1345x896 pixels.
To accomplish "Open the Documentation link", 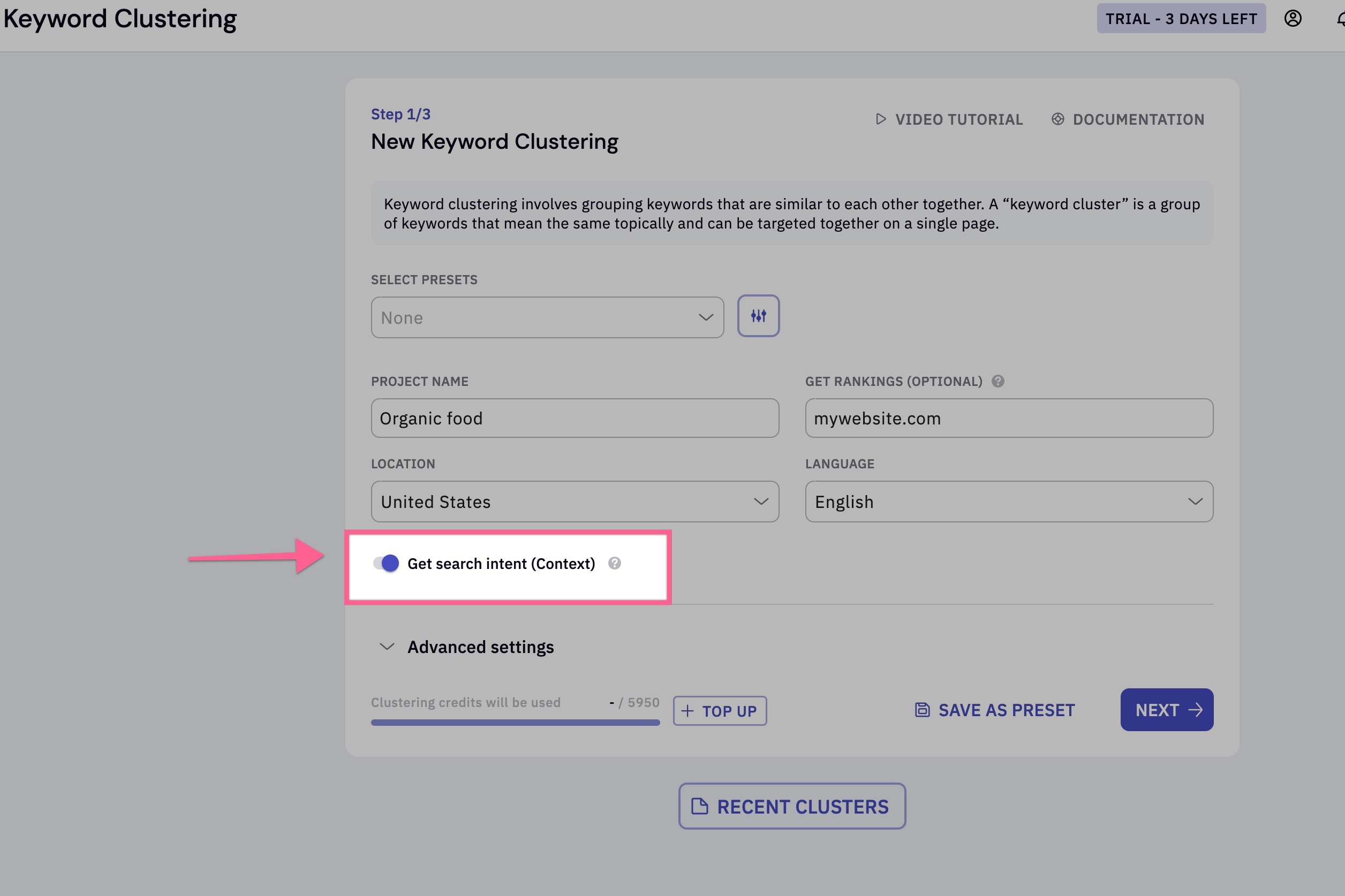I will 1128,119.
